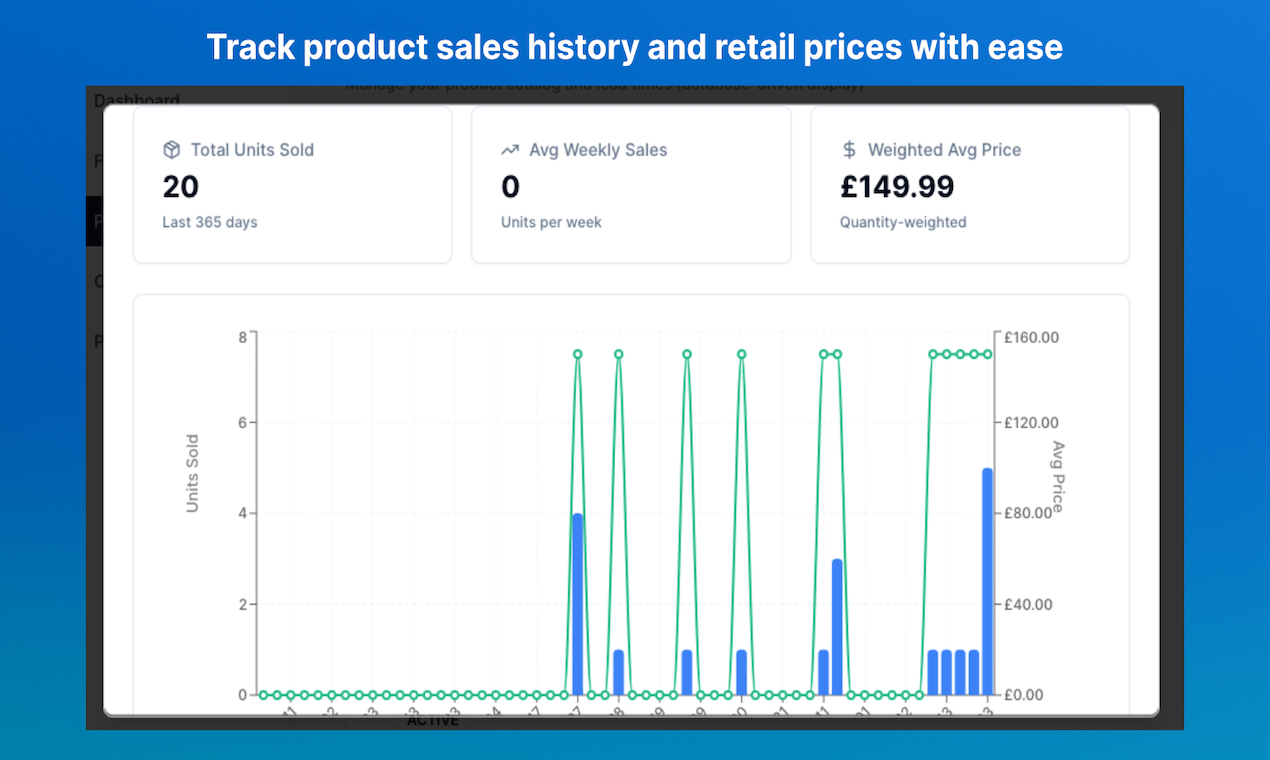Viewport: 1270px width, 760px height.
Task: Click the dollar icon beside Weighted Avg Price
Action: tap(849, 150)
